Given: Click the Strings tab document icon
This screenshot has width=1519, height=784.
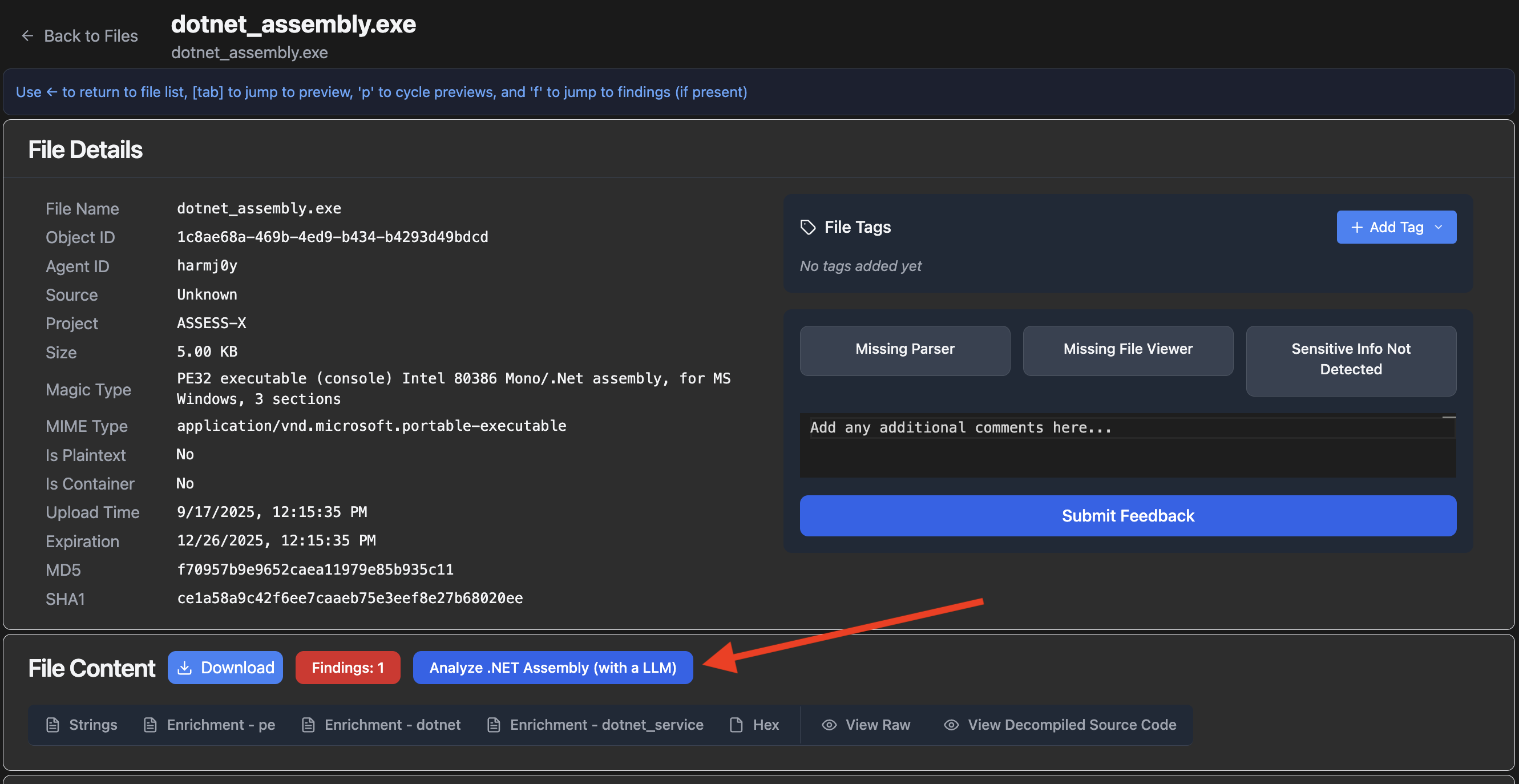Looking at the screenshot, I should pyautogui.click(x=53, y=725).
